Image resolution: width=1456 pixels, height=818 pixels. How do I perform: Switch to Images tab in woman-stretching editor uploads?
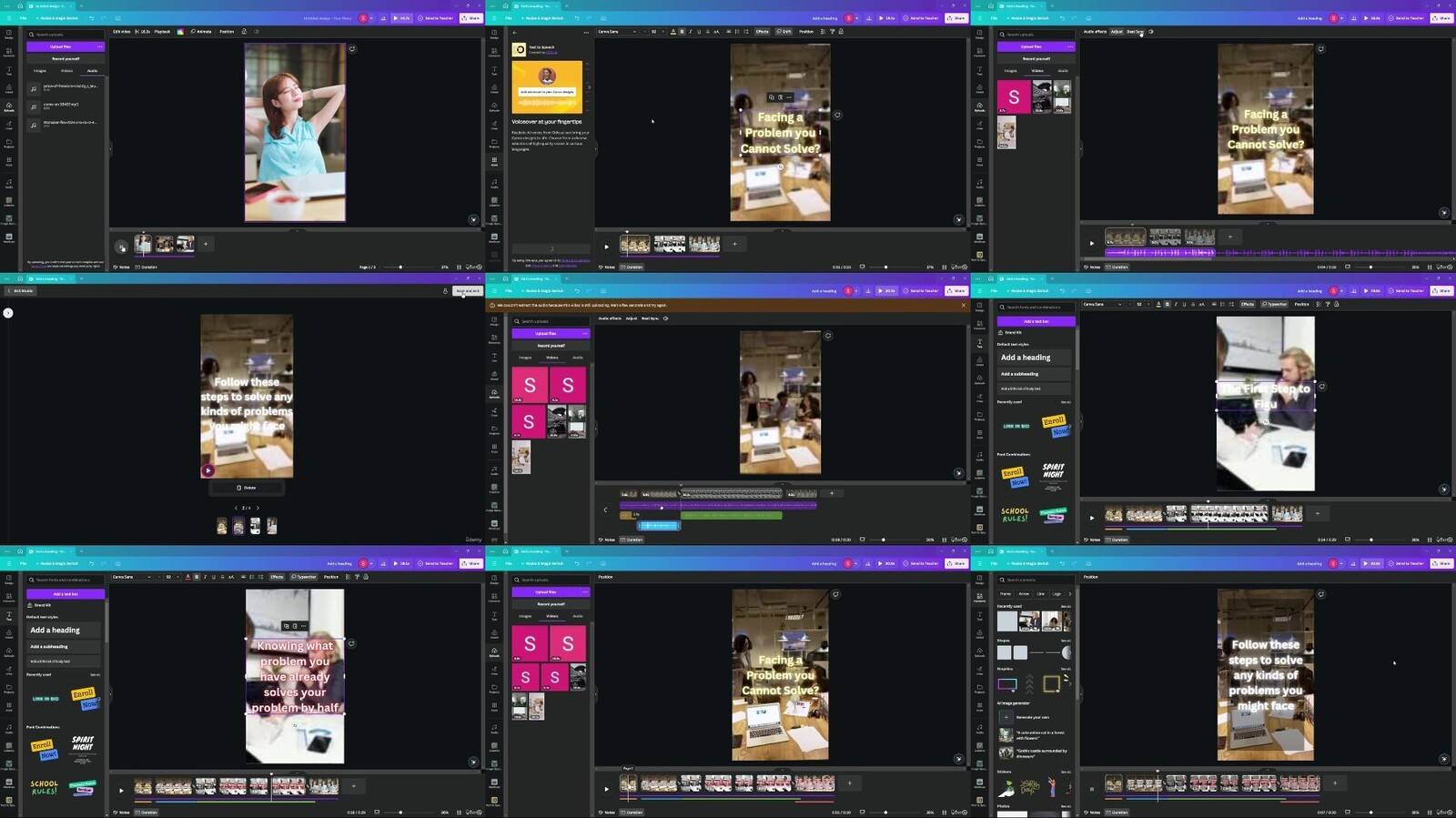click(40, 70)
